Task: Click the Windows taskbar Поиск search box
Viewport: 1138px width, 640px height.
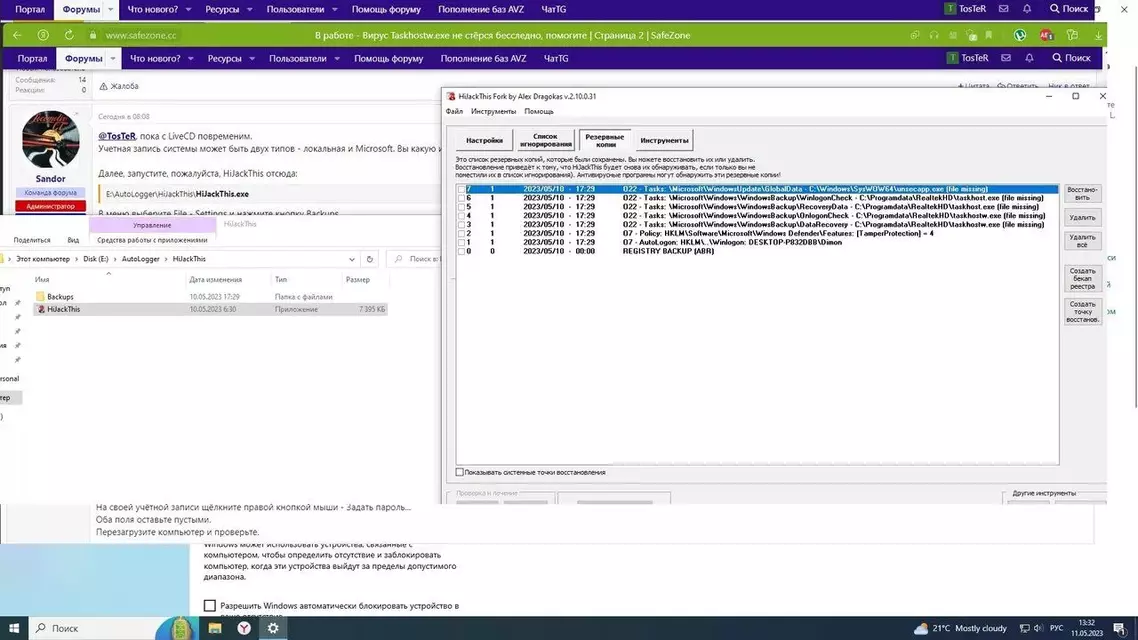Action: (x=92, y=628)
